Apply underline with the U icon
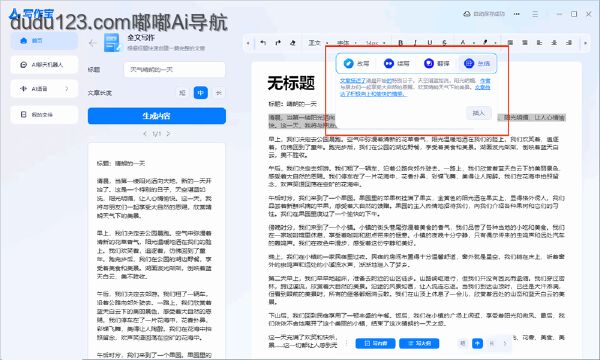The image size is (600, 360). click(x=430, y=43)
